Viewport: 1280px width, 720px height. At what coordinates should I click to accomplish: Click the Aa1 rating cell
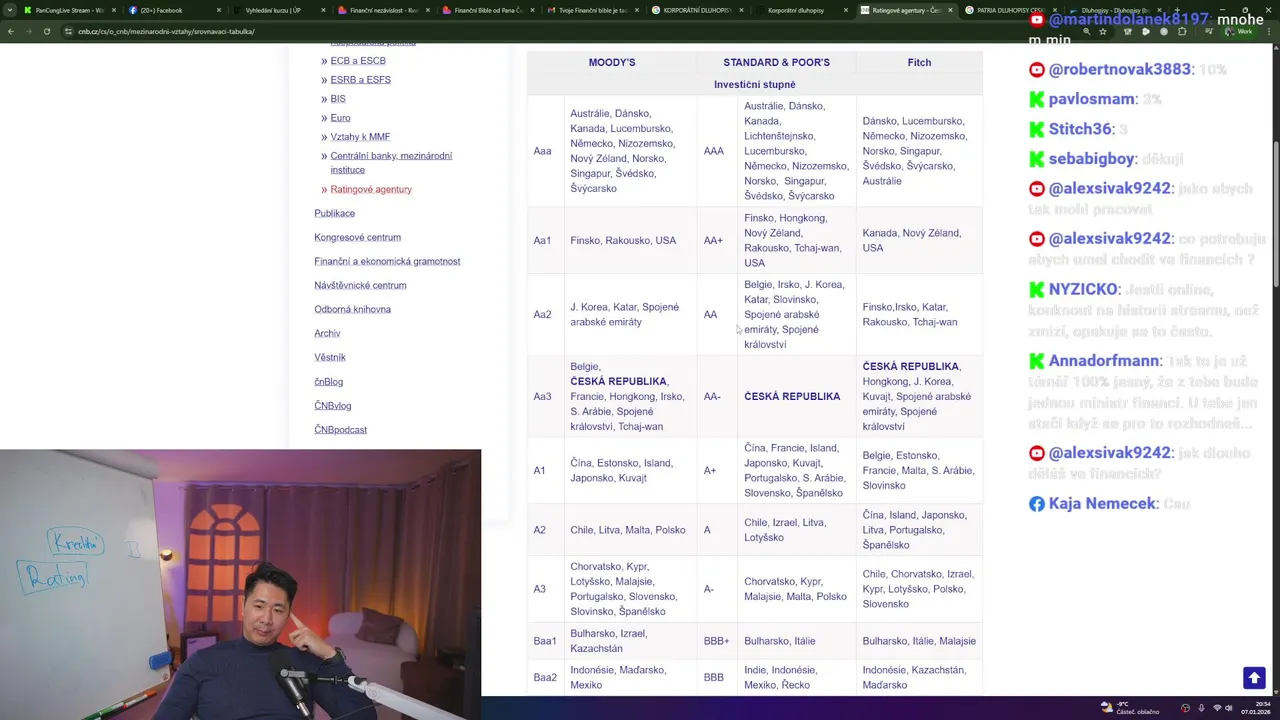(543, 240)
